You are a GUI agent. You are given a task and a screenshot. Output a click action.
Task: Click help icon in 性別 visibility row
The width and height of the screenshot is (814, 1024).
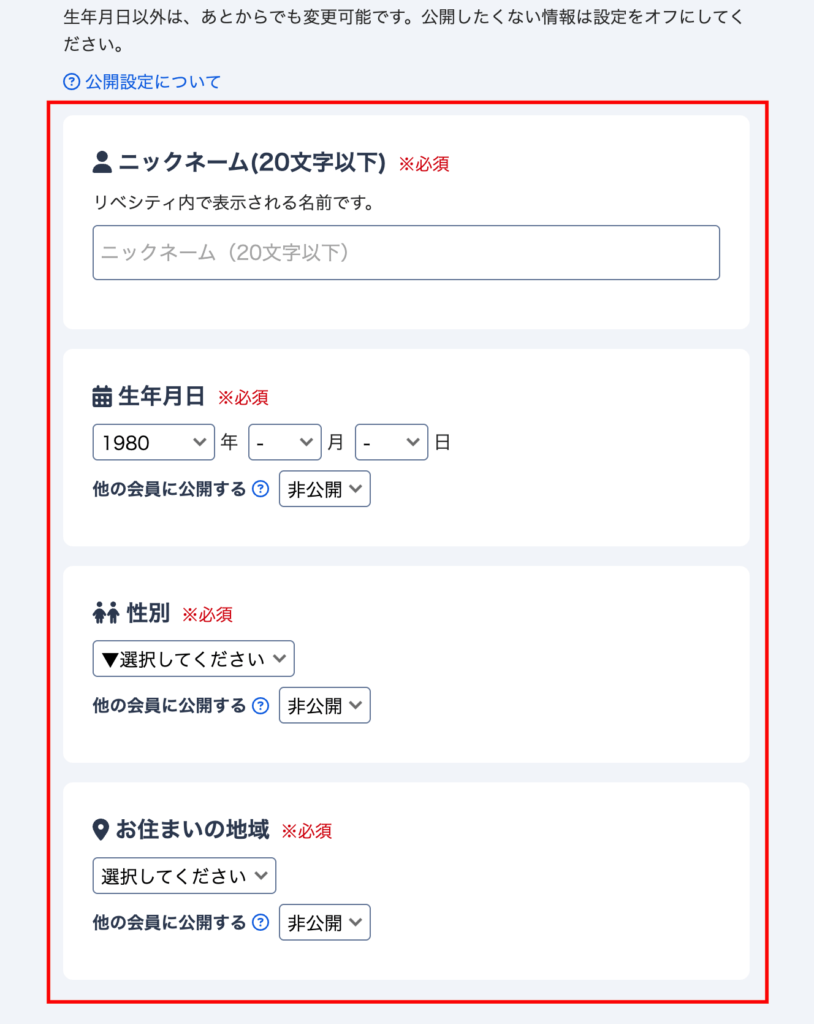click(x=260, y=705)
